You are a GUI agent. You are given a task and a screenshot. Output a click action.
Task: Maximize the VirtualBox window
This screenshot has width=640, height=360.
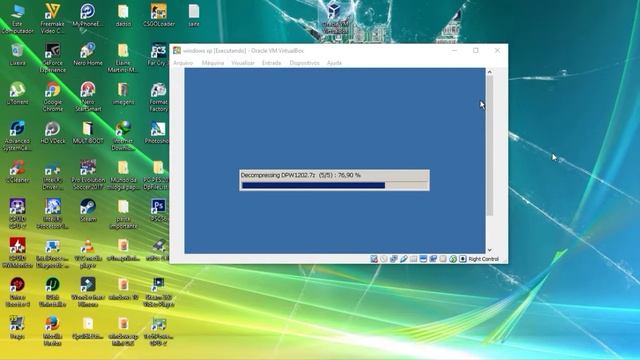(476, 50)
